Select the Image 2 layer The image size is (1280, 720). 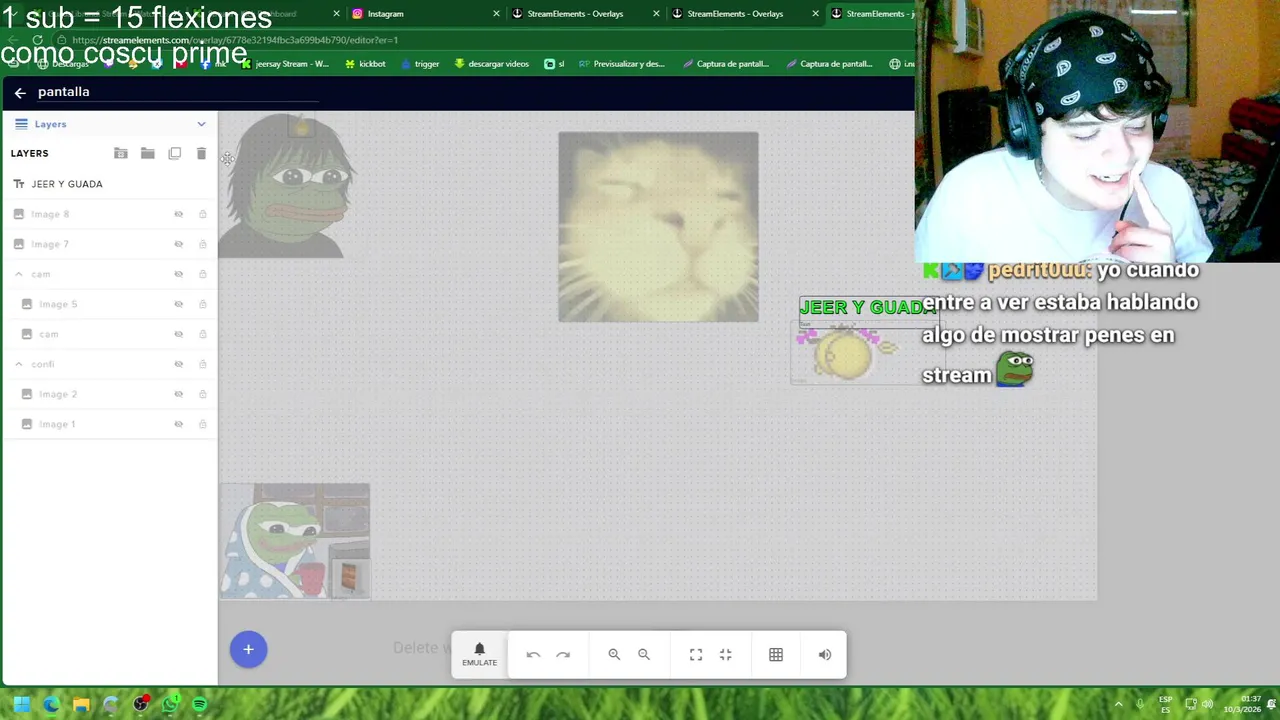point(109,394)
